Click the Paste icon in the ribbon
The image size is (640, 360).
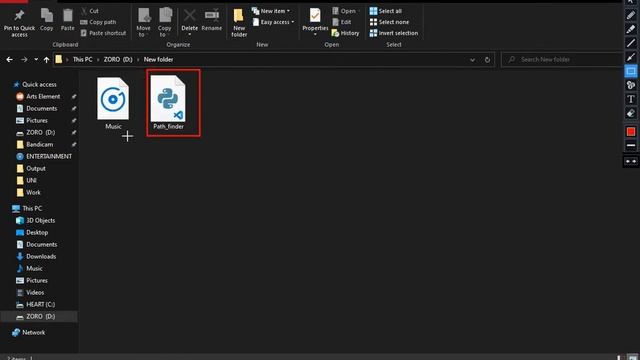tap(67, 16)
